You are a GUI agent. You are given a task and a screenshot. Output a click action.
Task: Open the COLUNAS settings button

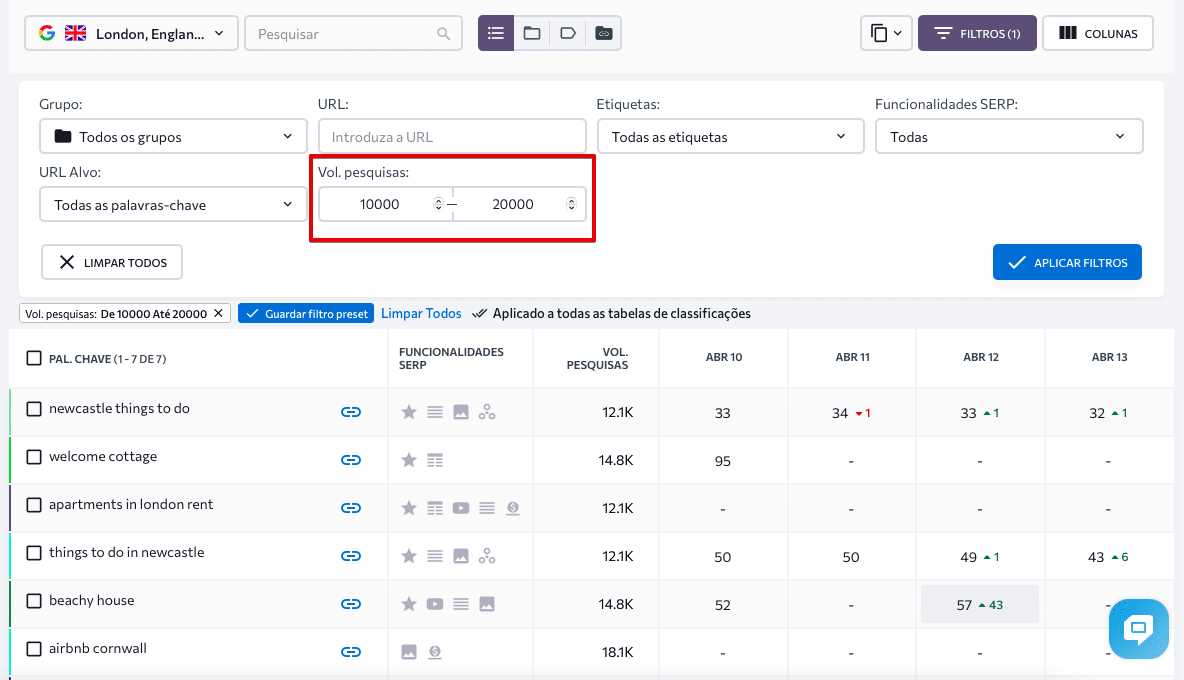(x=1098, y=33)
